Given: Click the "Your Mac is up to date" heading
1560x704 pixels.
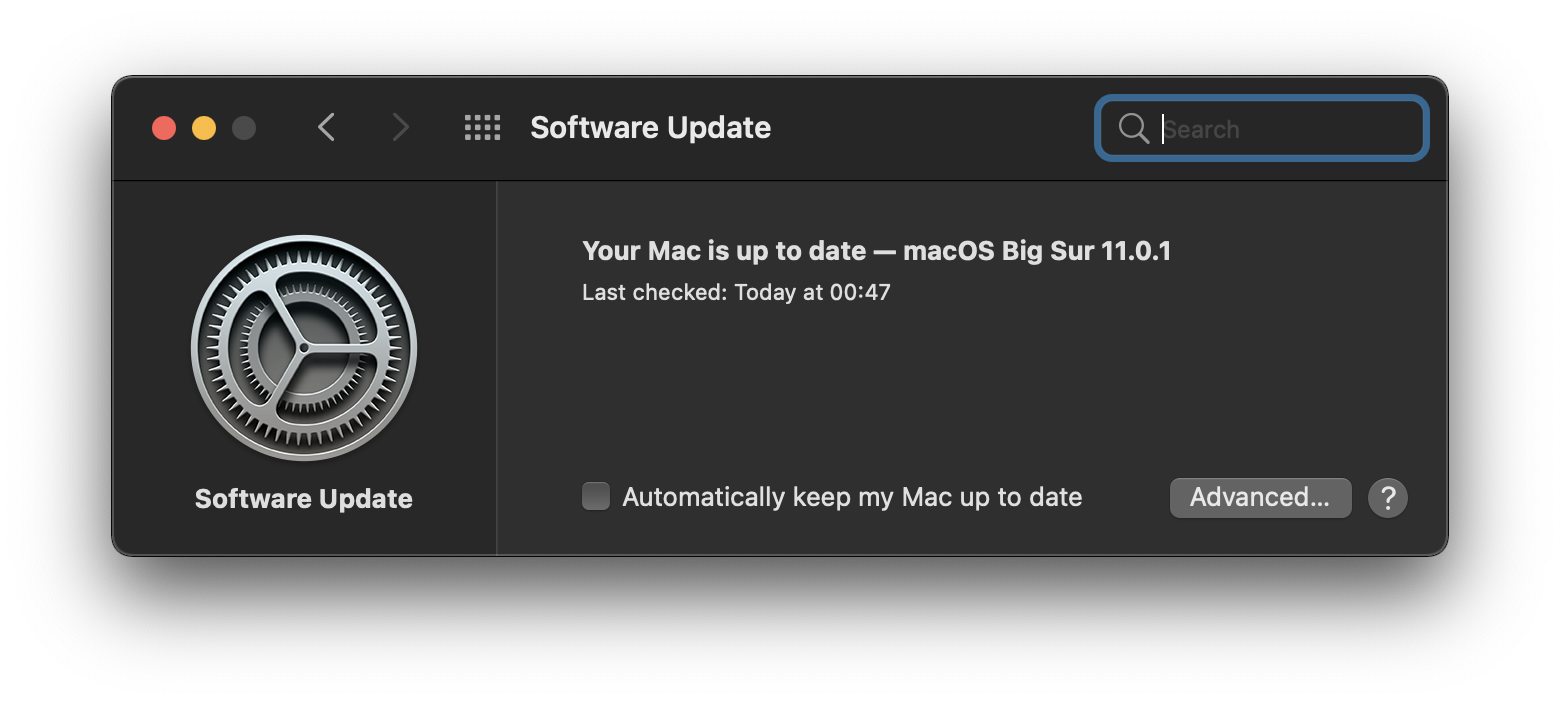Looking at the screenshot, I should (723, 250).
